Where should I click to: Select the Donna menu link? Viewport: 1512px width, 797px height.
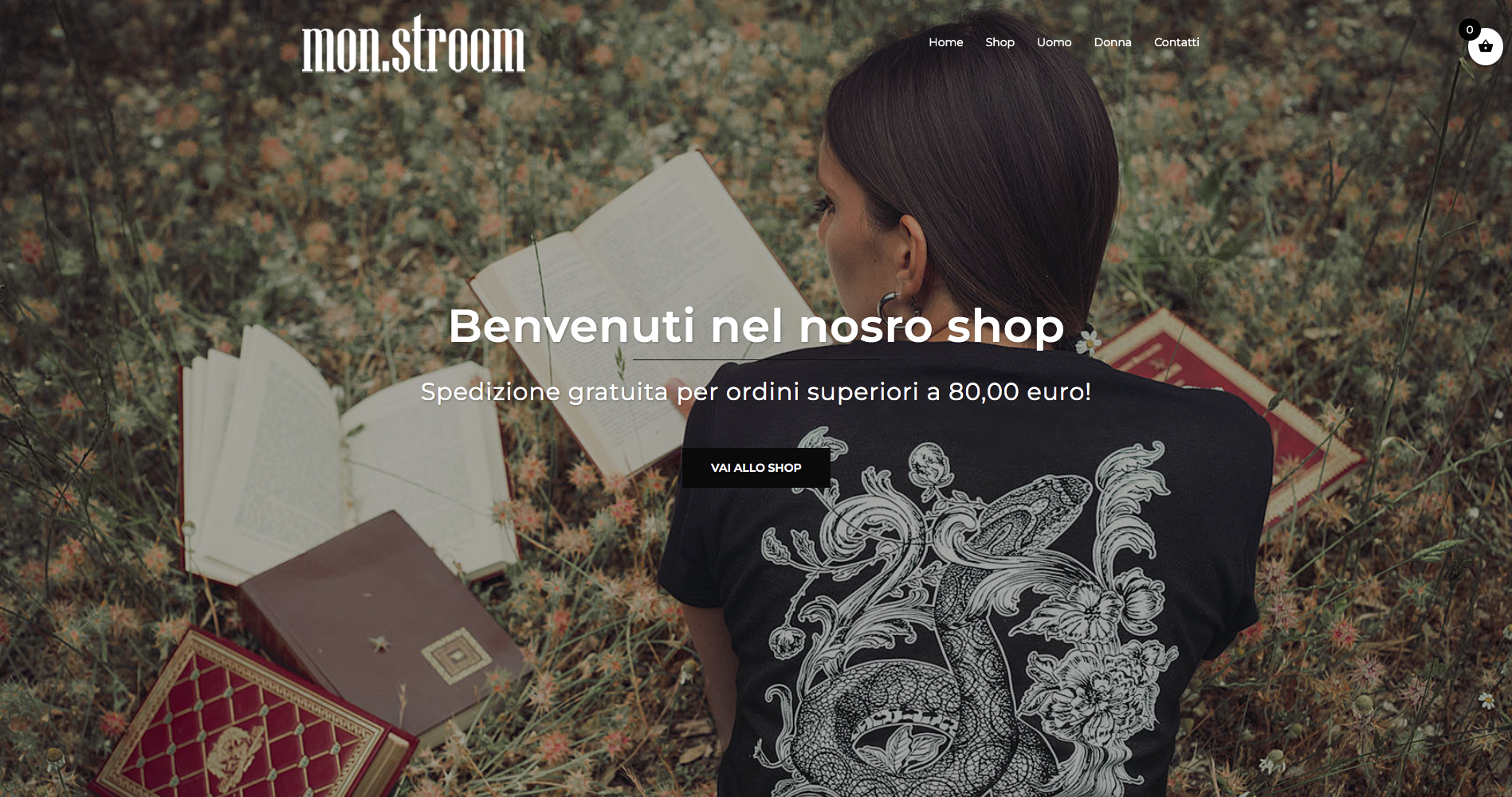[x=1112, y=42]
